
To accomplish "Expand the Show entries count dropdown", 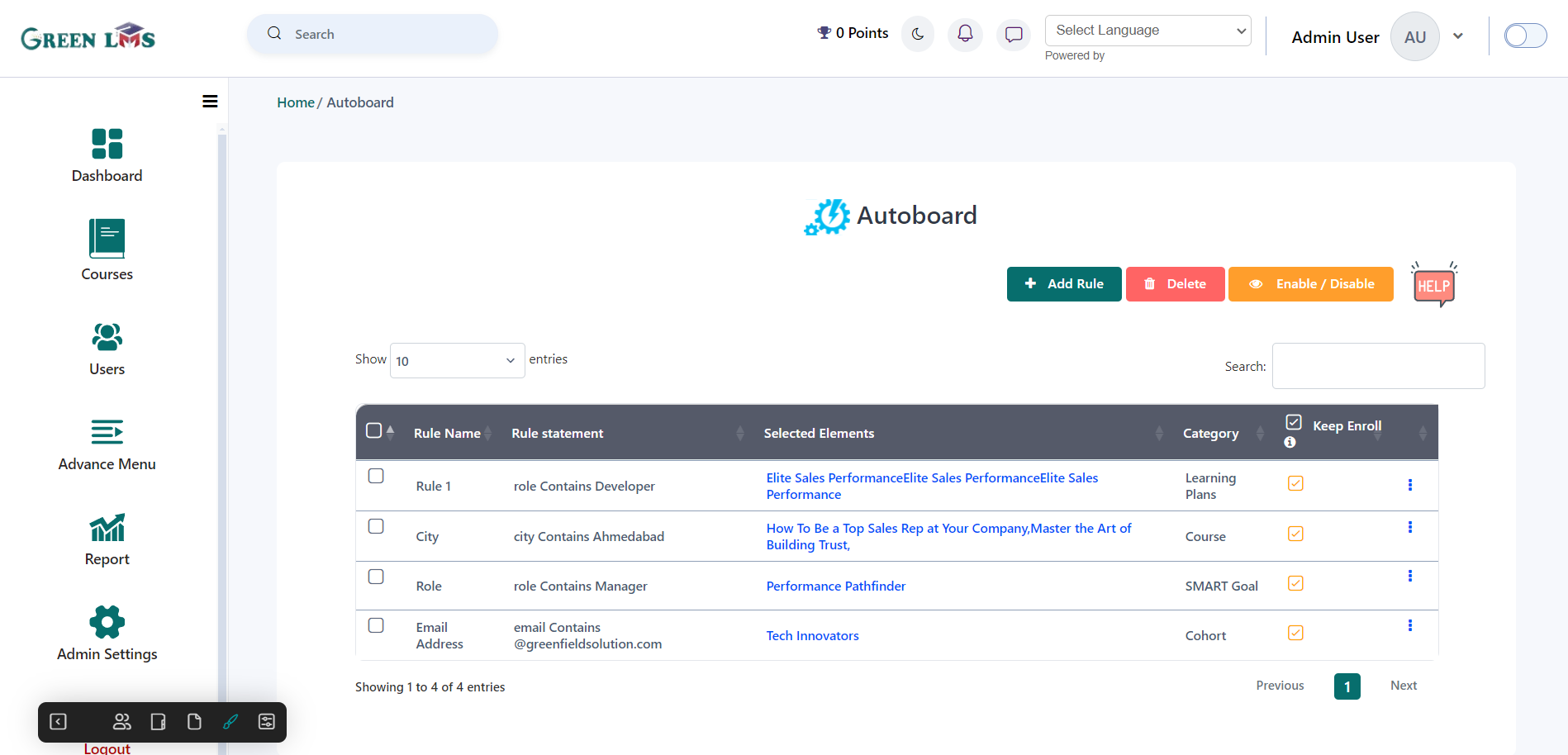I will (457, 360).
